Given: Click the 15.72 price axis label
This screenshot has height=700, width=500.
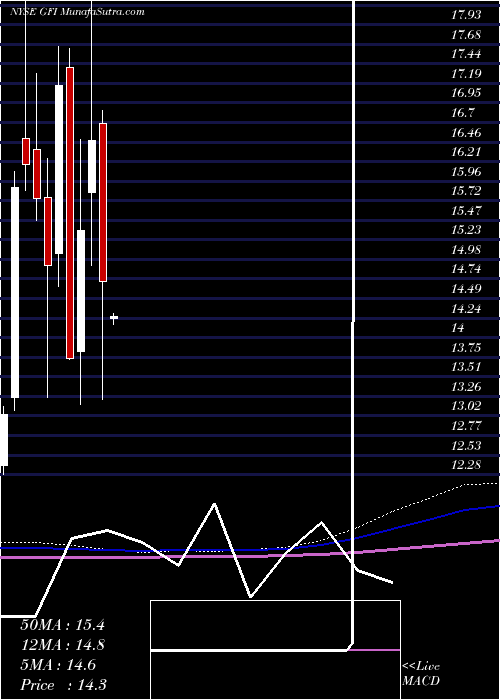Looking at the screenshot, I should tap(467, 191).
